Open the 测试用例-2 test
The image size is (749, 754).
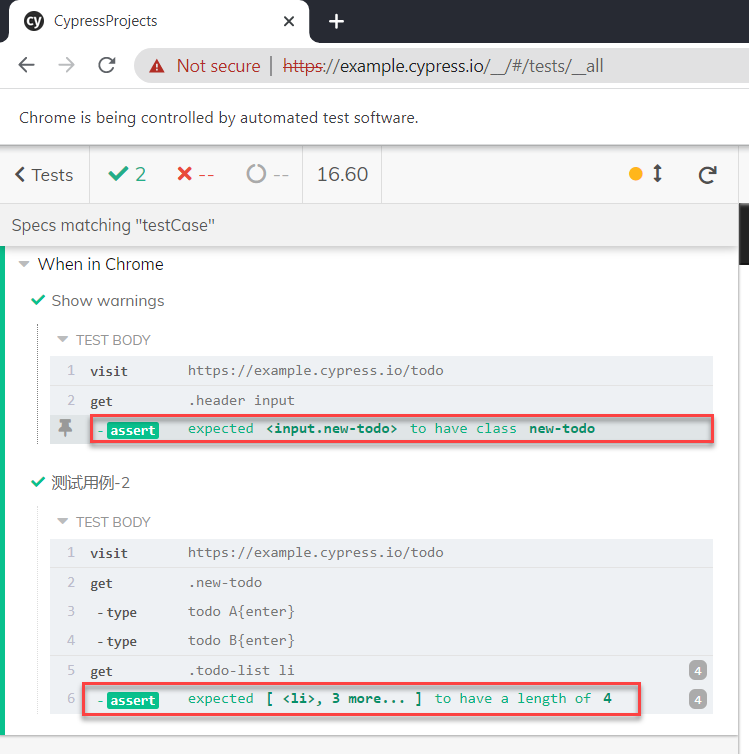pyautogui.click(x=90, y=483)
